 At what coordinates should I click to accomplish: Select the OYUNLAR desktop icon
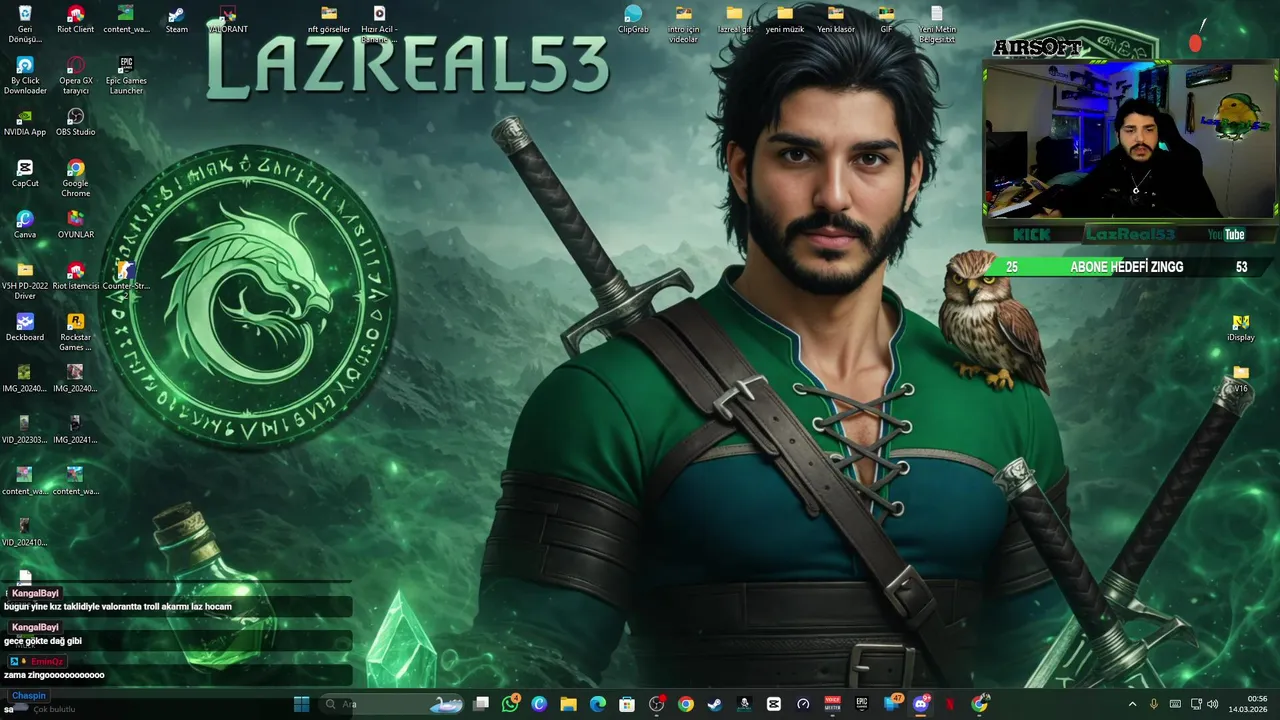tap(75, 225)
